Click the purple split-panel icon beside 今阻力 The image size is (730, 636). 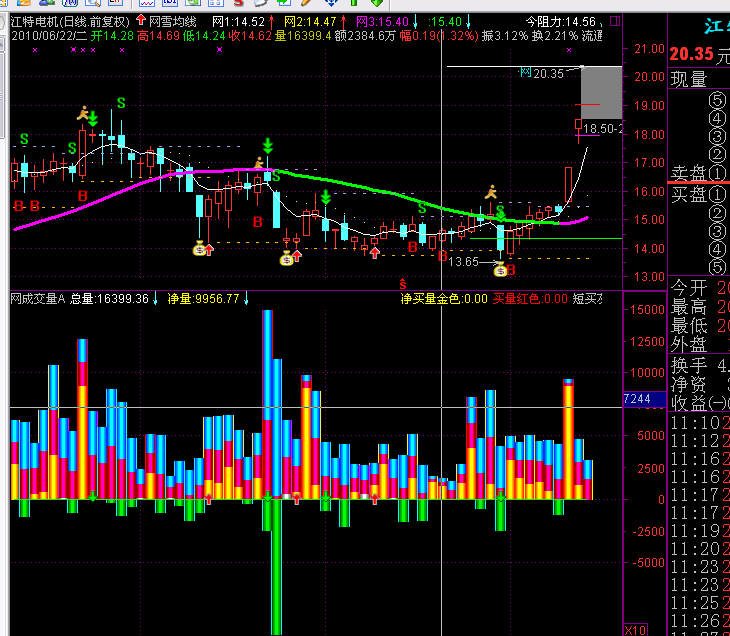pyautogui.click(x=615, y=21)
